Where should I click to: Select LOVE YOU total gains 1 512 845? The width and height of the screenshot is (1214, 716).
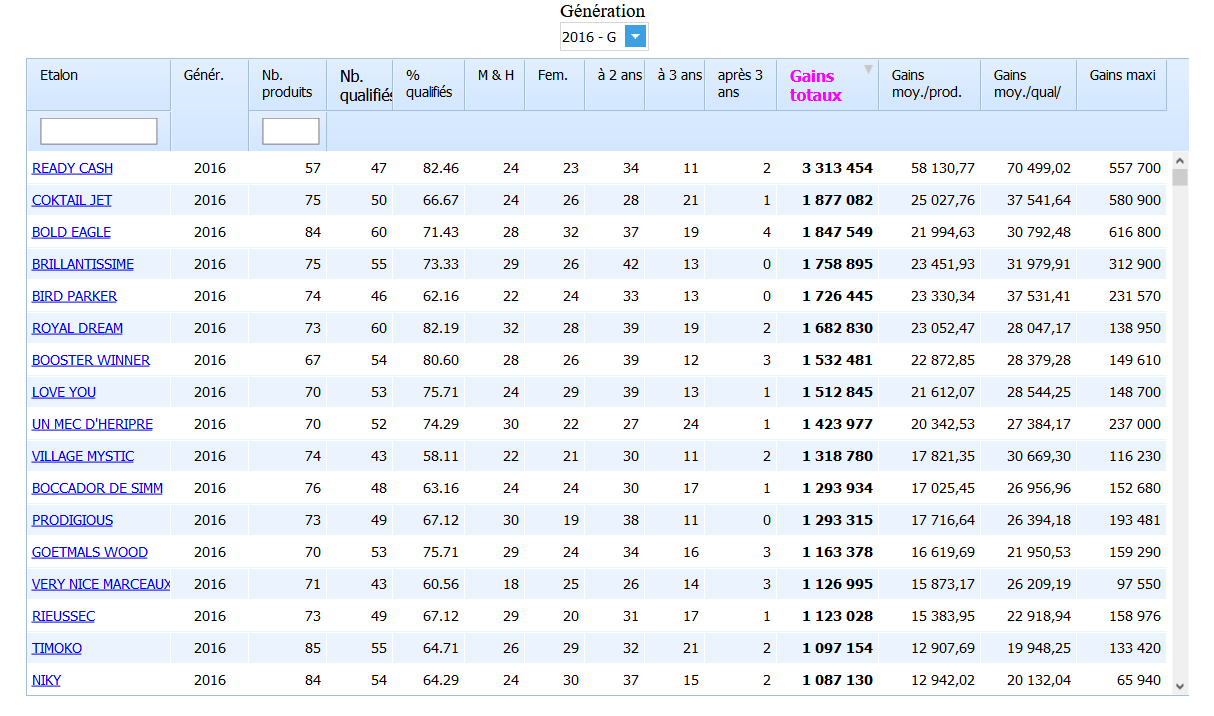click(x=837, y=392)
